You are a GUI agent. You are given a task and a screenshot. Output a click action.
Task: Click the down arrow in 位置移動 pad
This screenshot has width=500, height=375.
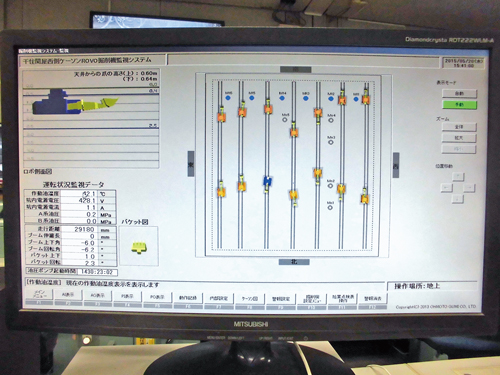[458, 199]
